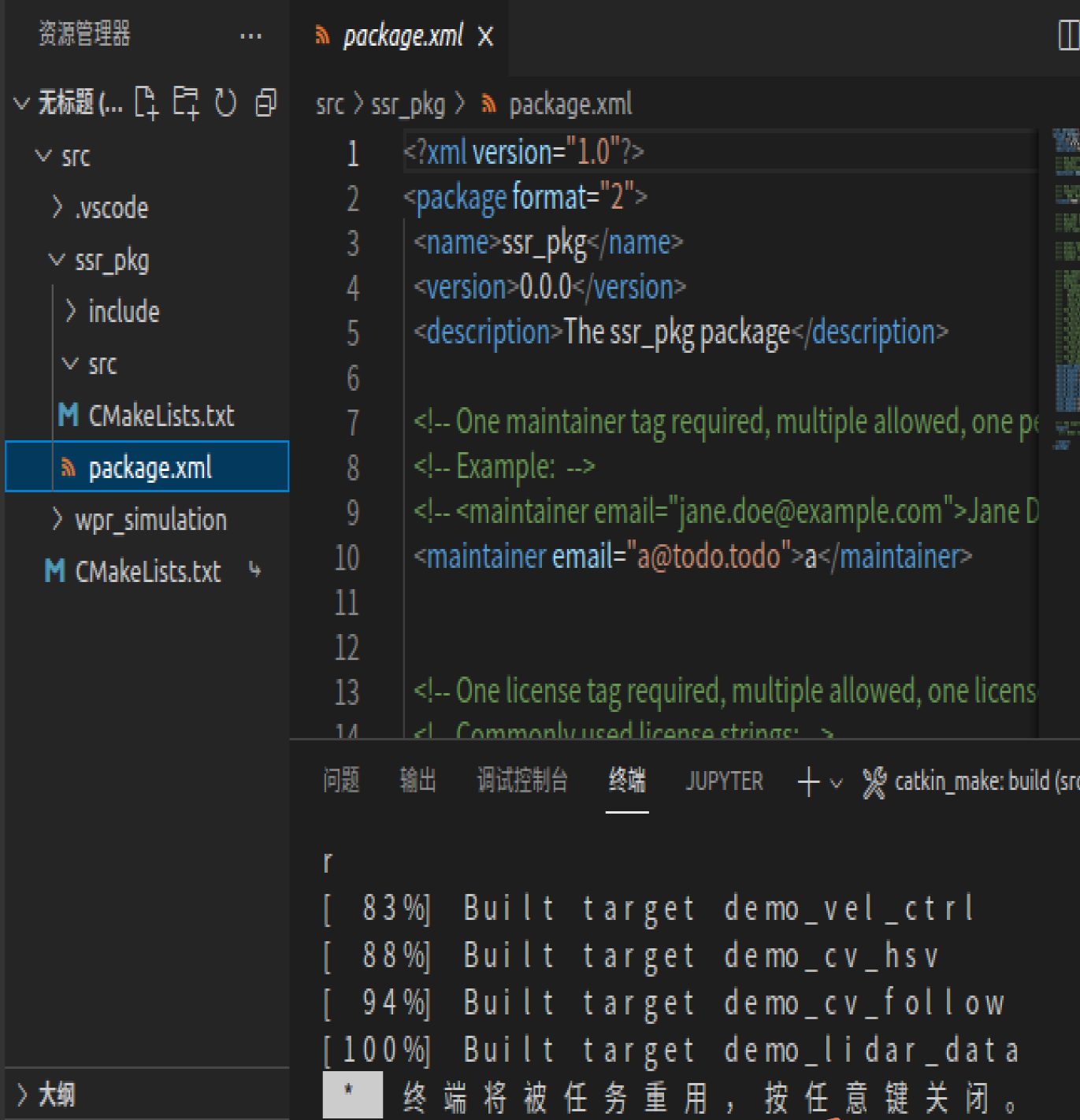Click the 资源管理器 explorer title

tap(84, 34)
